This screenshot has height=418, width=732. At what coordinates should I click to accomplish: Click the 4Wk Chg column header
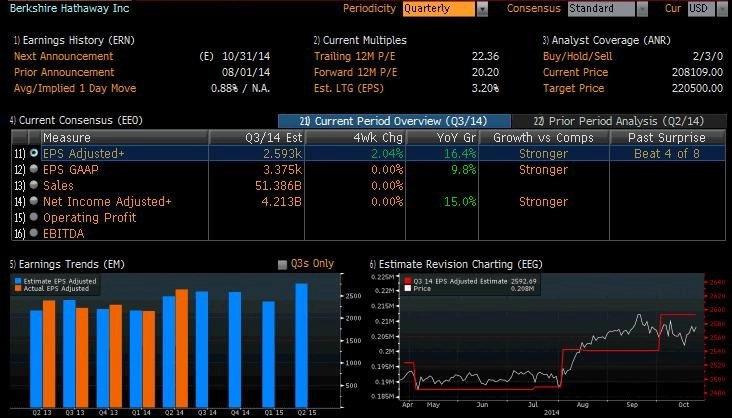[355, 137]
